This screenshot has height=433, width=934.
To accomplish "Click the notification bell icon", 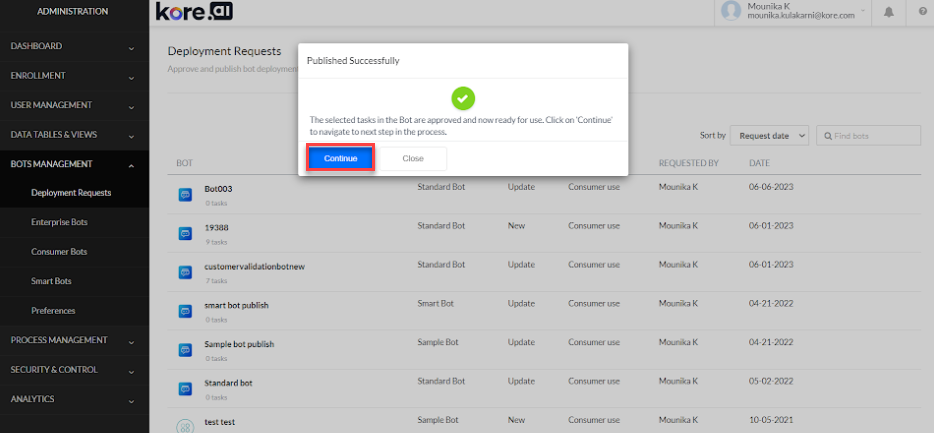I will (x=890, y=12).
